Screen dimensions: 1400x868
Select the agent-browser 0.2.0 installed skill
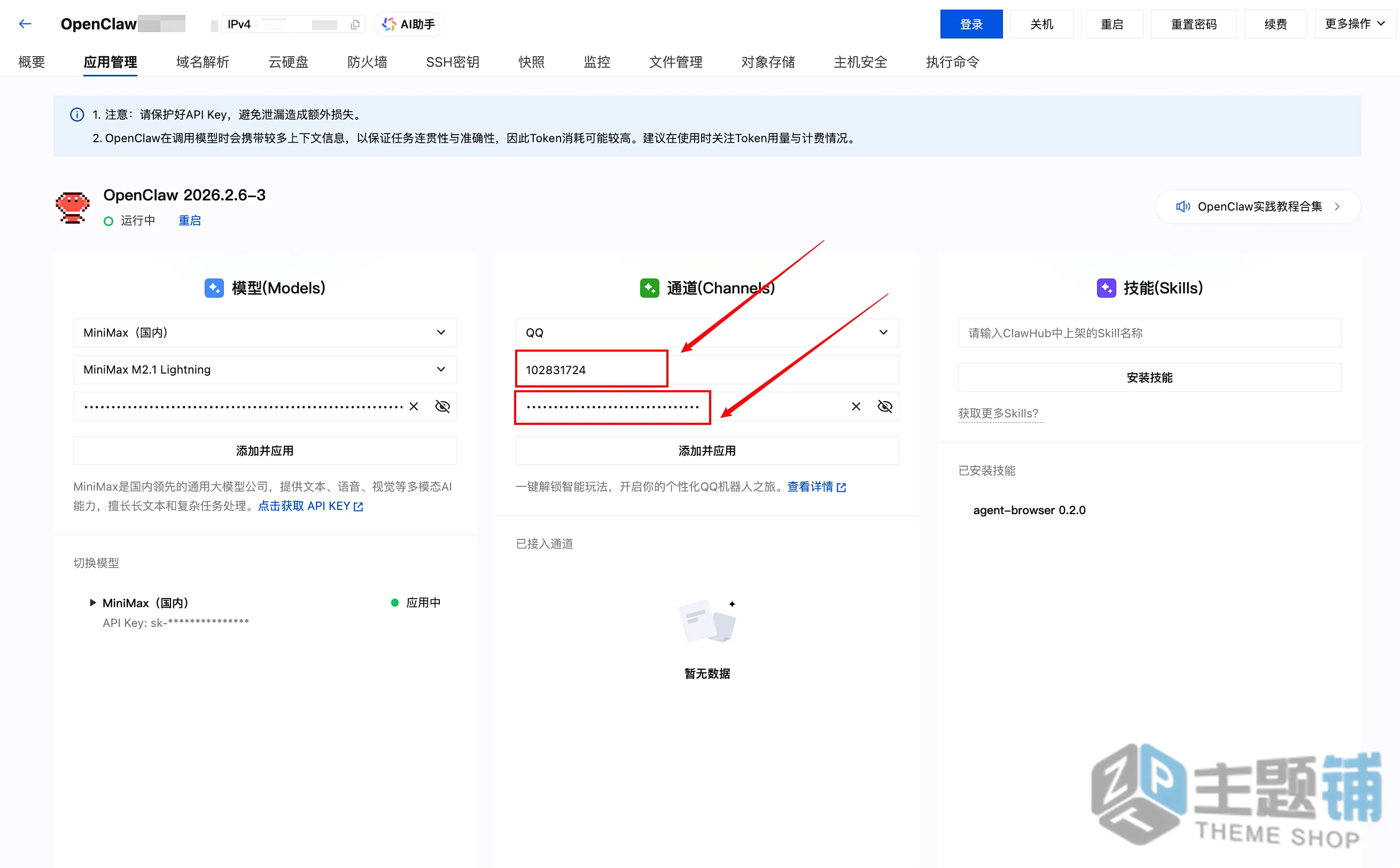1029,510
